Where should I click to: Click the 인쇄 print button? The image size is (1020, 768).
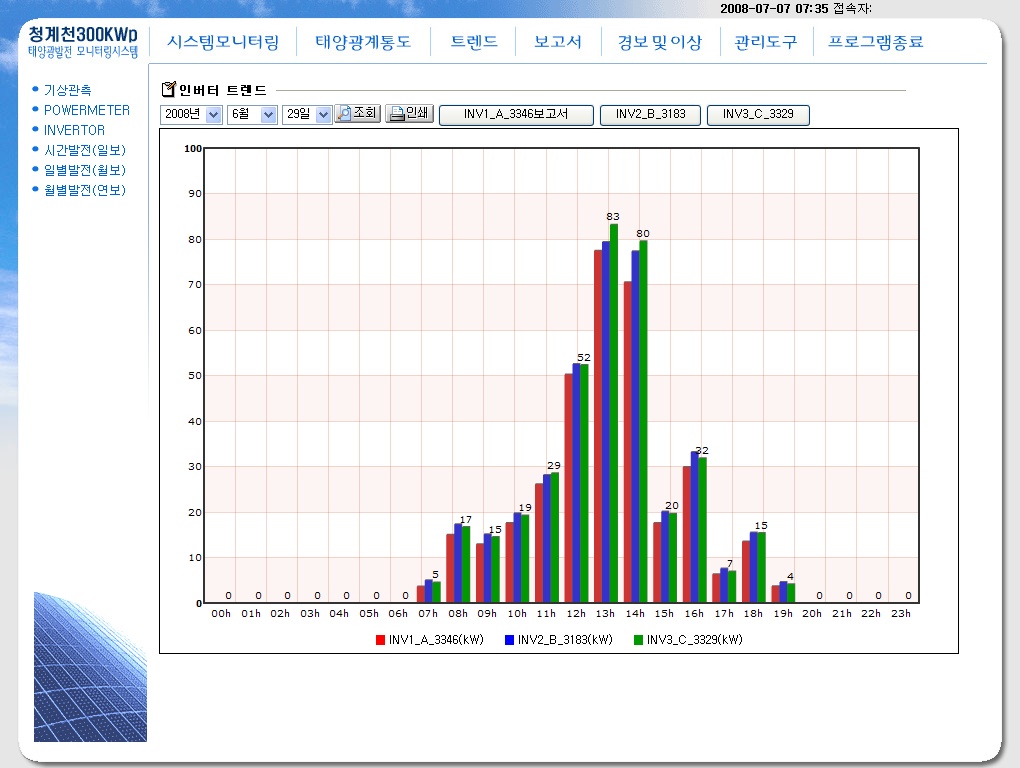tap(410, 114)
